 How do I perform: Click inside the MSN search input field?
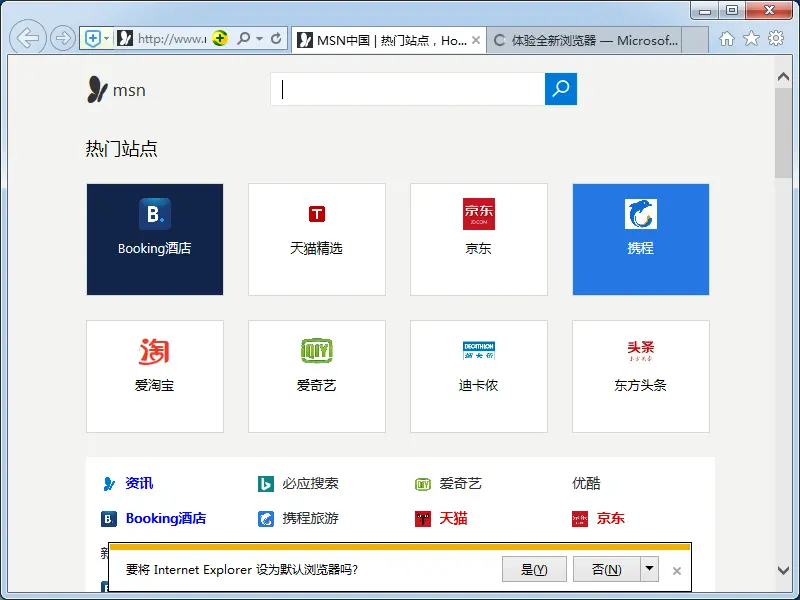tap(405, 89)
